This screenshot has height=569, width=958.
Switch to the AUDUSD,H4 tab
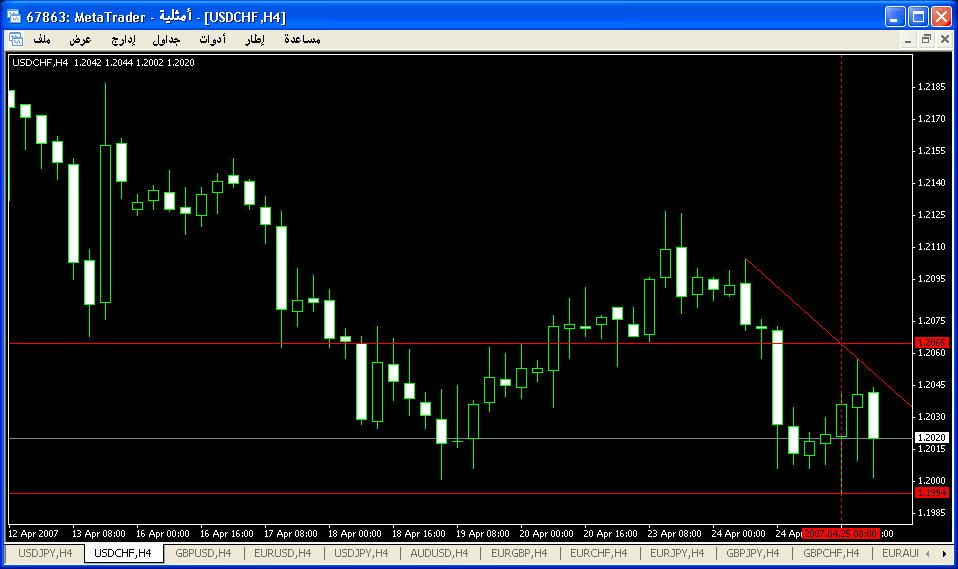pyautogui.click(x=439, y=553)
